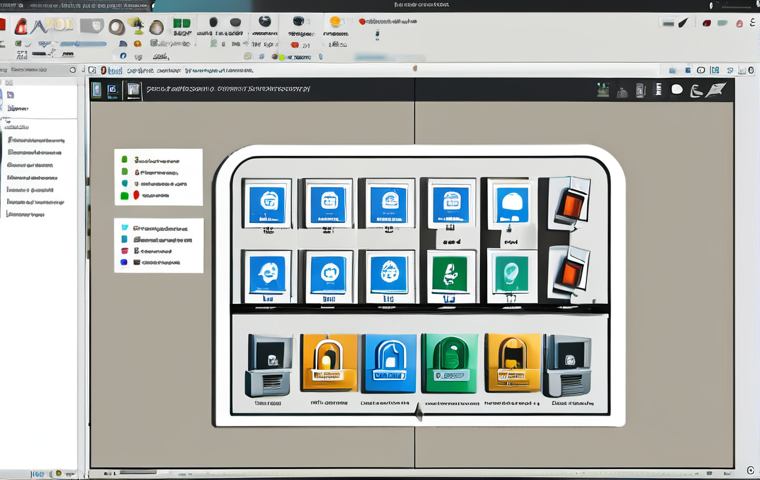The image size is (760, 480).
Task: Click the green padlock tile
Action: (x=450, y=363)
